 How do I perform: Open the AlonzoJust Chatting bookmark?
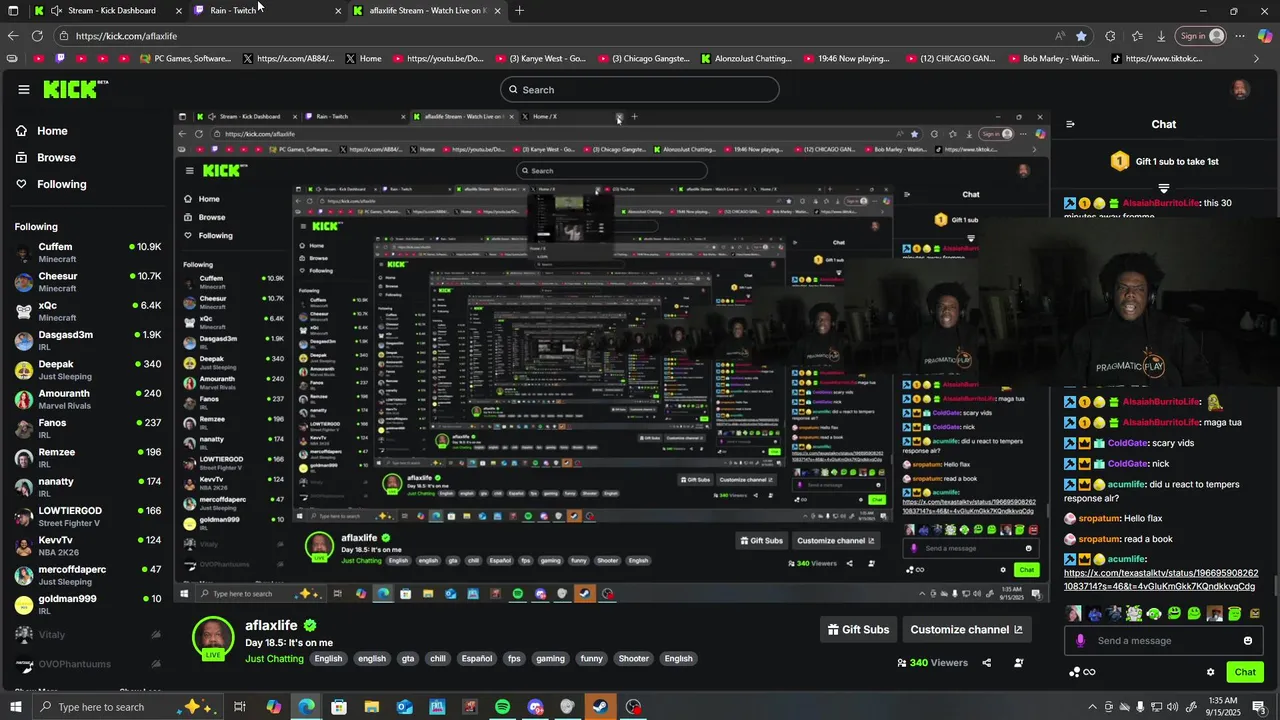pyautogui.click(x=745, y=59)
